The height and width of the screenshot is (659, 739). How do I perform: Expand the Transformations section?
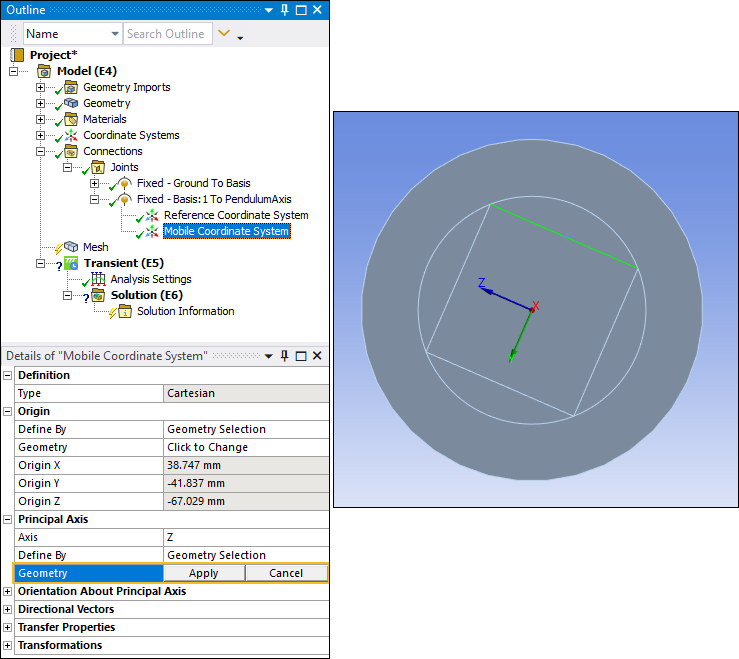pos(8,645)
